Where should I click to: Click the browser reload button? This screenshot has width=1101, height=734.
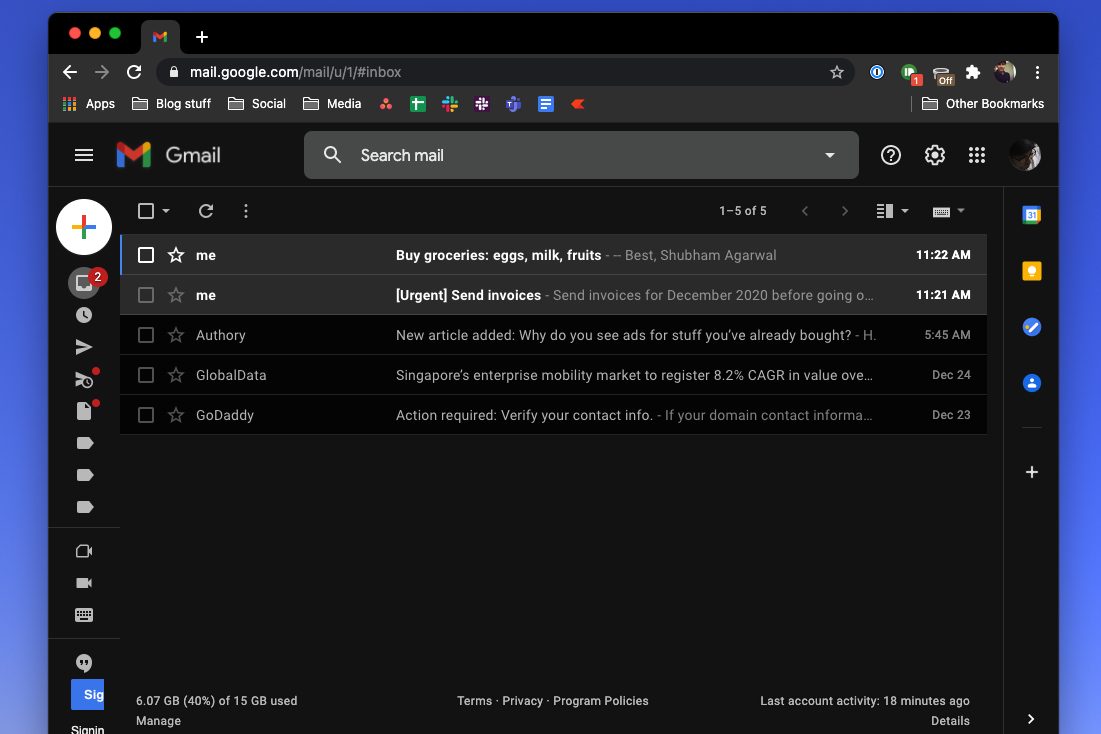pos(134,72)
